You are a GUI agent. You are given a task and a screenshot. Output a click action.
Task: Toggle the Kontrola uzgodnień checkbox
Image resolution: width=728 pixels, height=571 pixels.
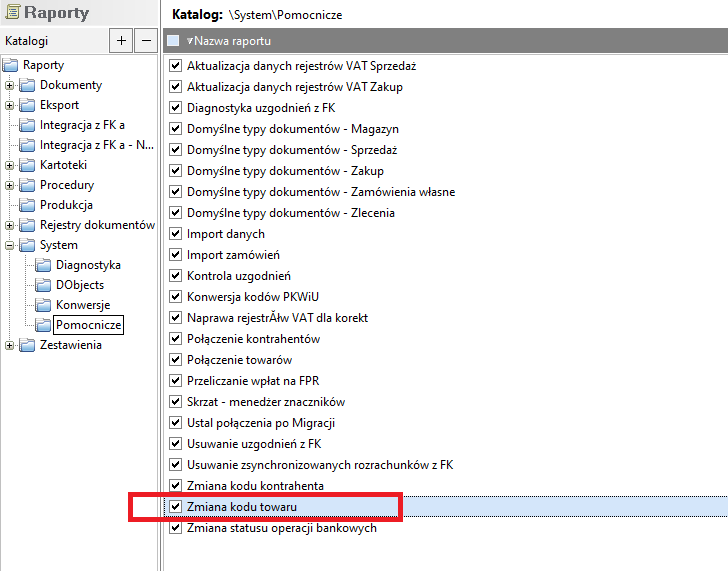pos(176,276)
